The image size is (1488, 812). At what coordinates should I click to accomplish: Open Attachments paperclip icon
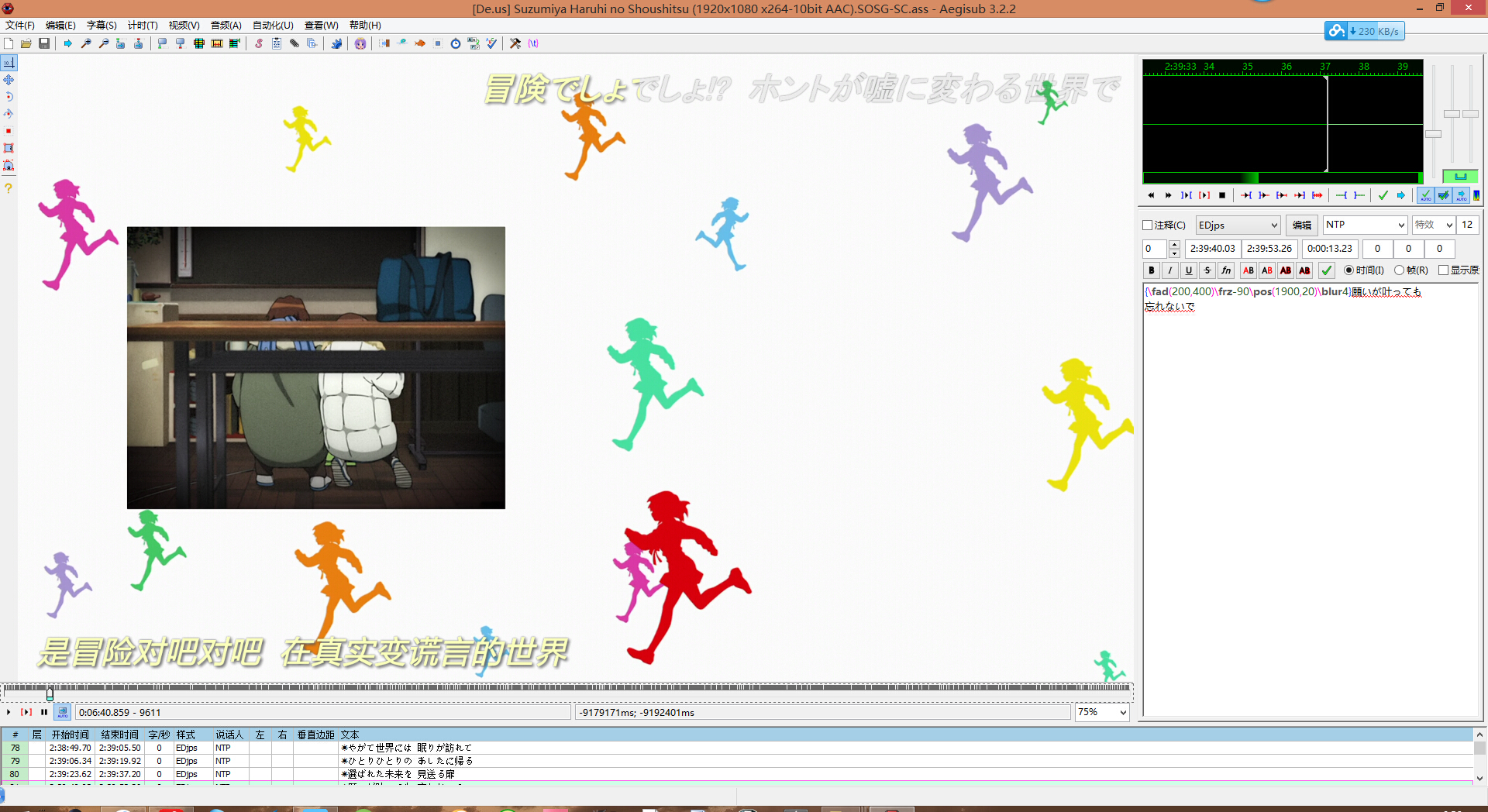294,43
